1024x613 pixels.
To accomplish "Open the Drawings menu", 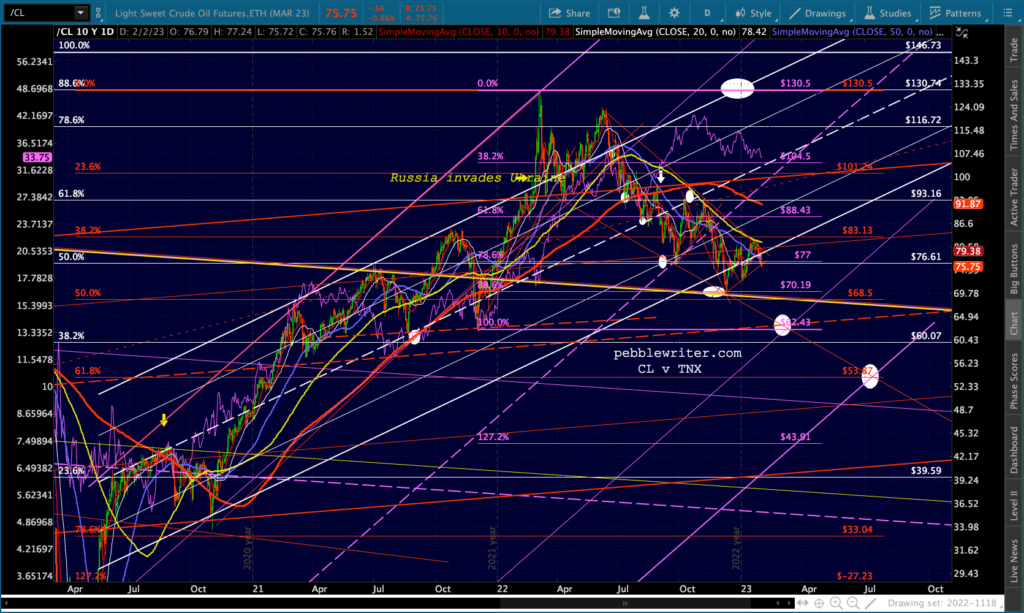I will pyautogui.click(x=818, y=13).
